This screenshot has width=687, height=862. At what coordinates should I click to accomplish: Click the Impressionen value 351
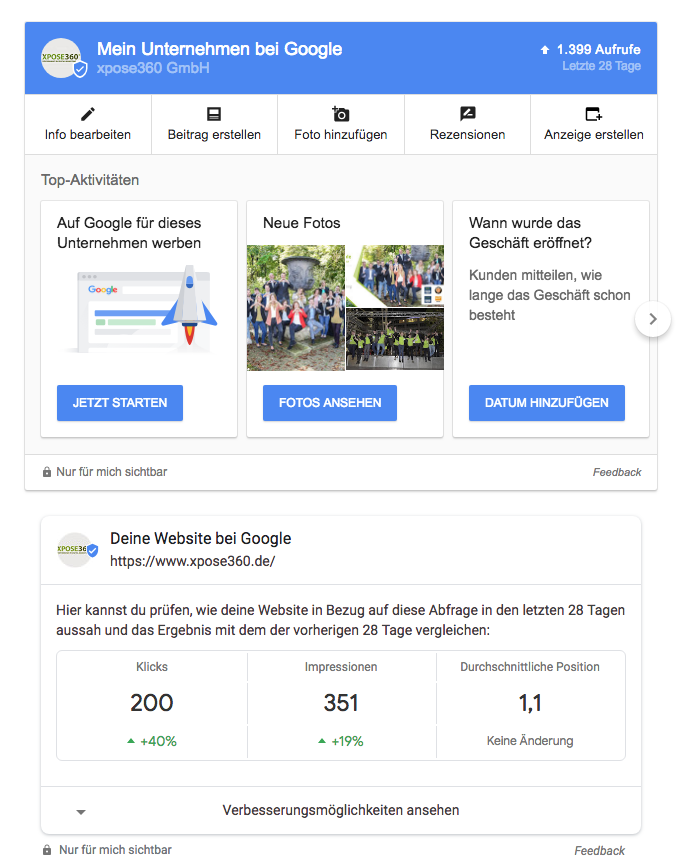click(x=341, y=703)
